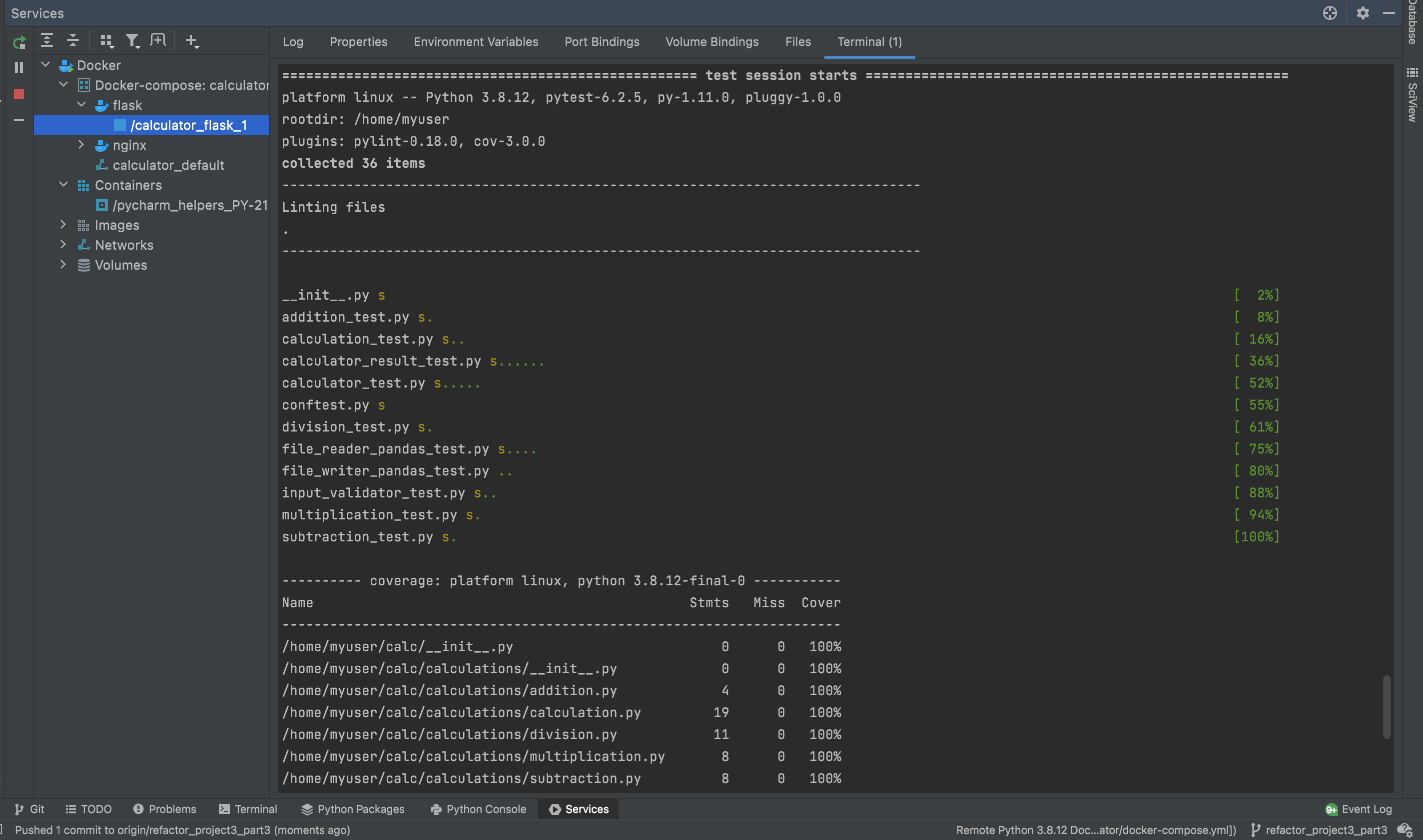Click the group-by view options icon

pyautogui.click(x=106, y=40)
